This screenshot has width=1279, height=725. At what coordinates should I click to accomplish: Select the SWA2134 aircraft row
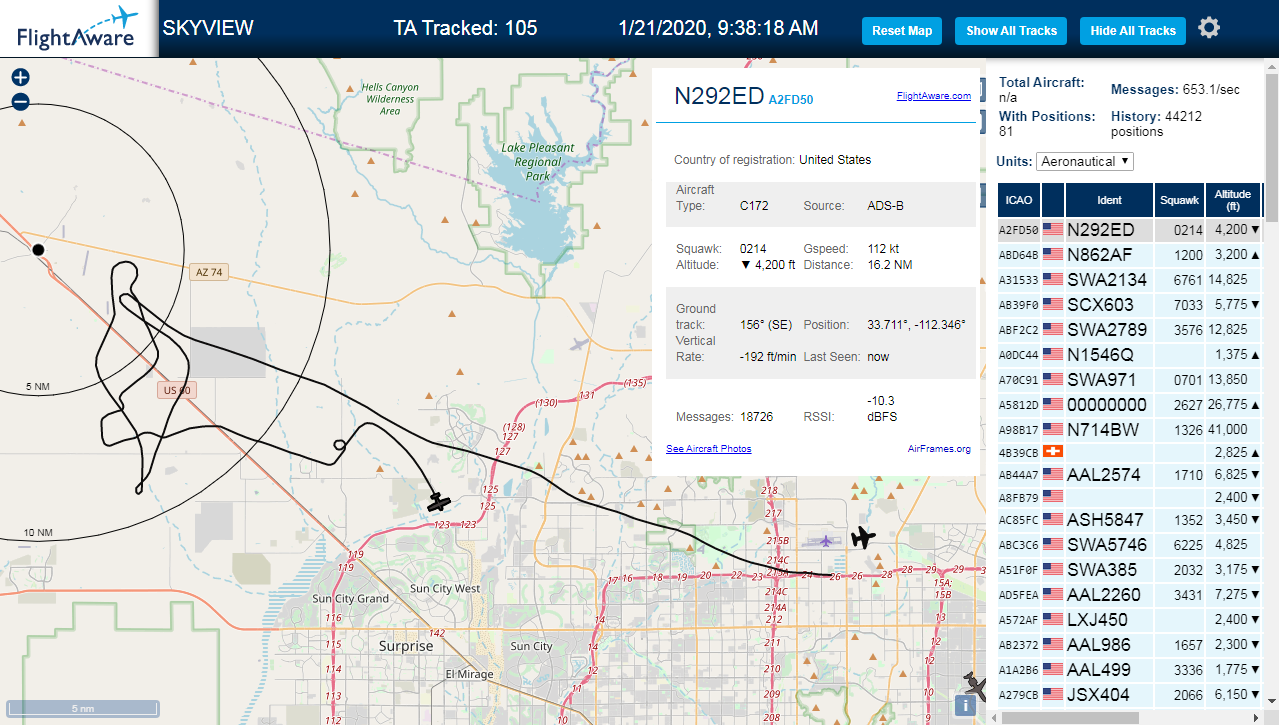1130,279
